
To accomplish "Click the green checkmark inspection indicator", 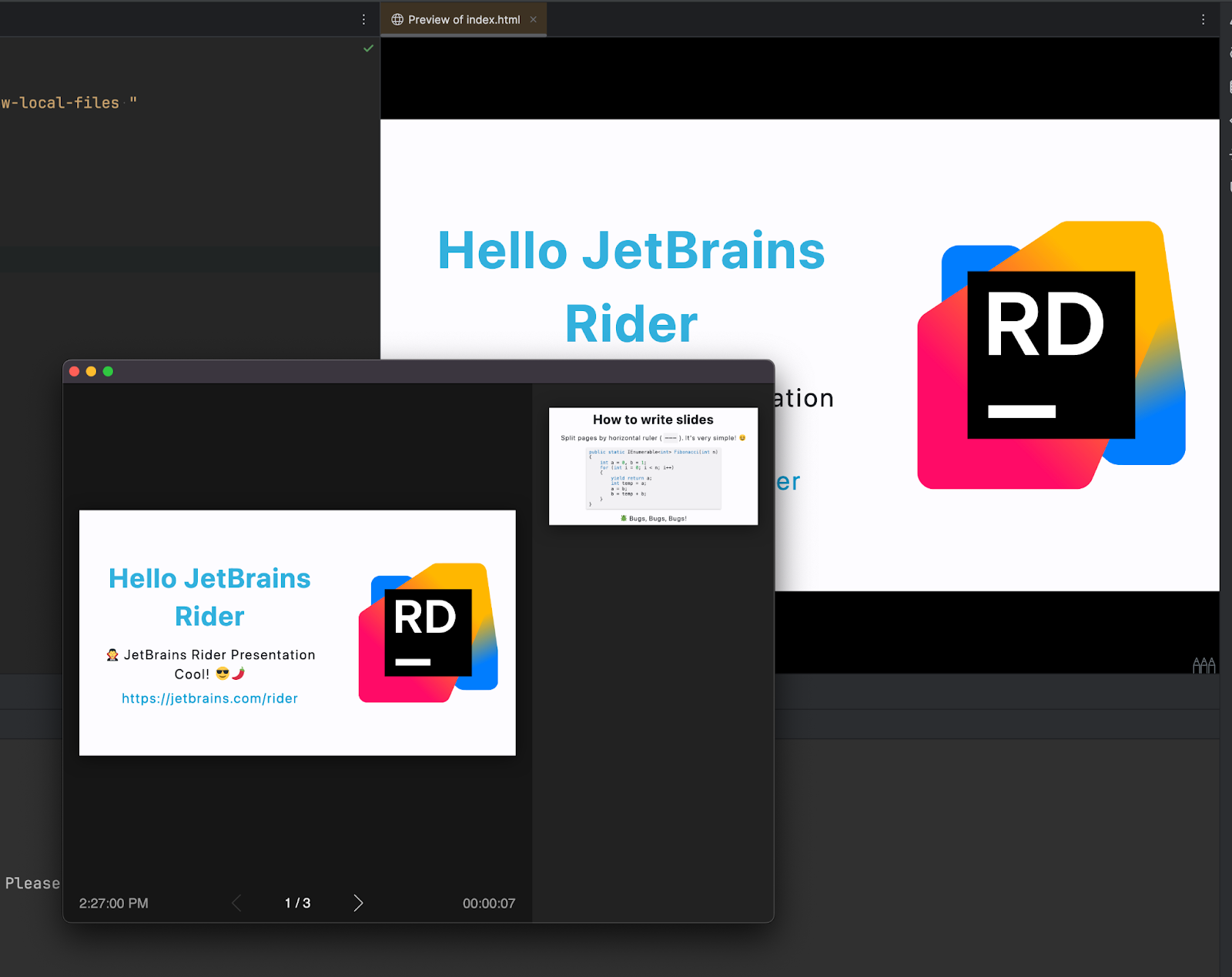I will coord(368,49).
